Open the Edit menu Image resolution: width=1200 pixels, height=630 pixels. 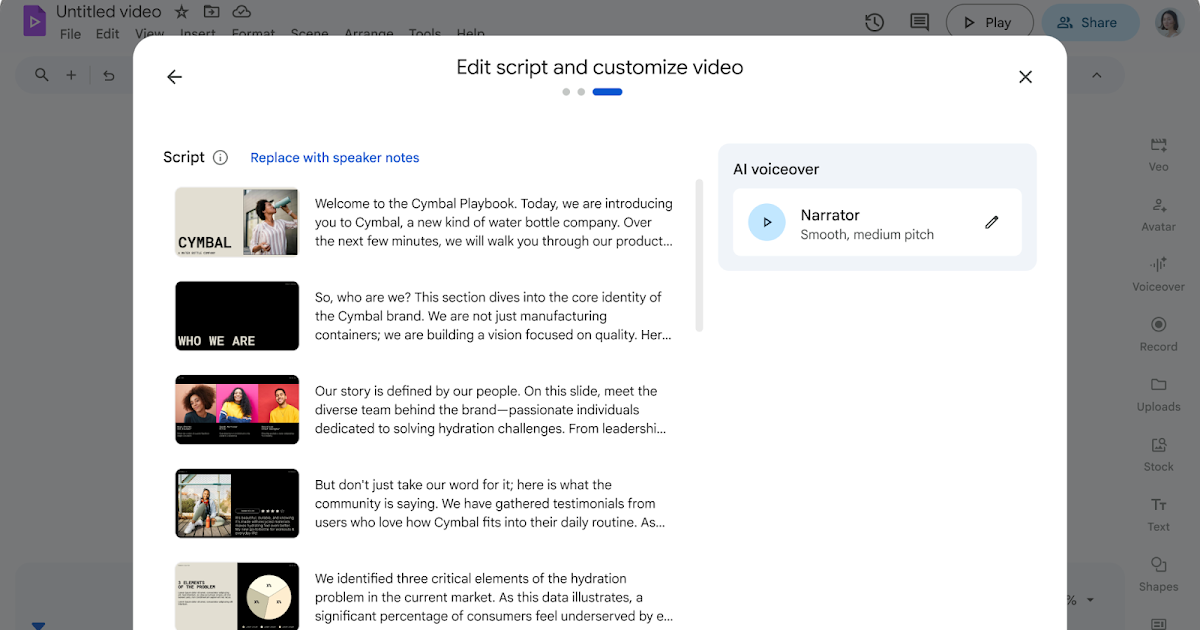pyautogui.click(x=107, y=34)
